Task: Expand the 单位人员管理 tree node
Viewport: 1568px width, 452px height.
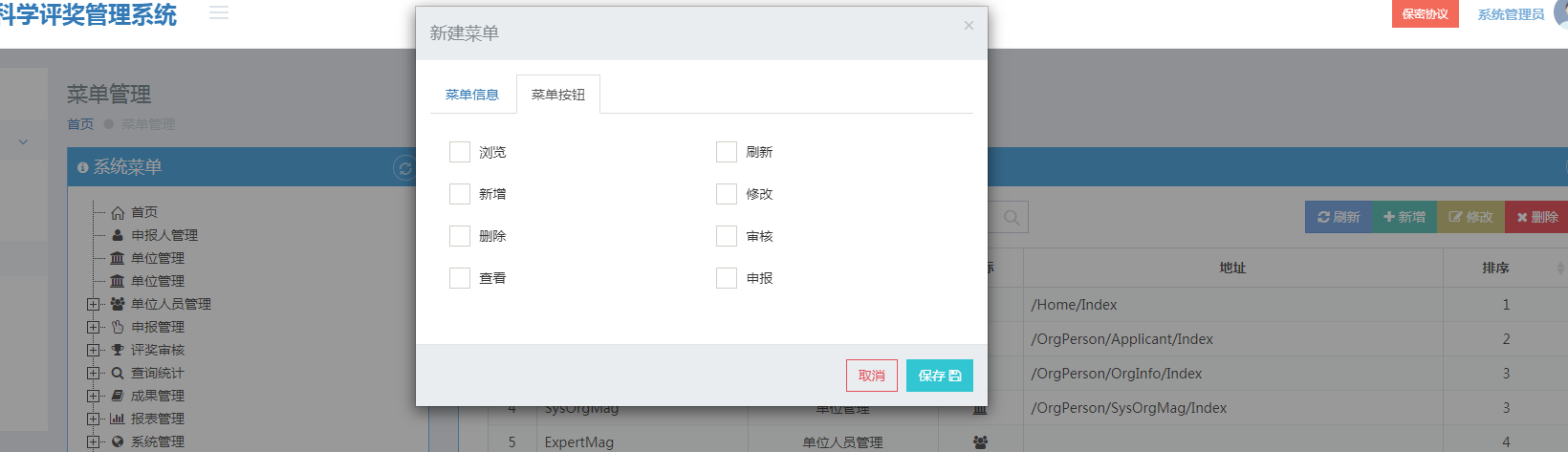Action: coord(93,304)
